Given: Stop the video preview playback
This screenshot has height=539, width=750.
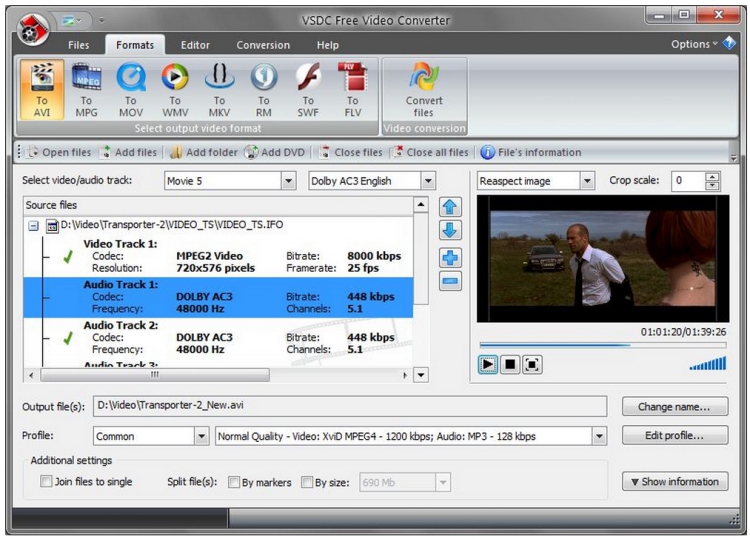Looking at the screenshot, I should coord(510,365).
